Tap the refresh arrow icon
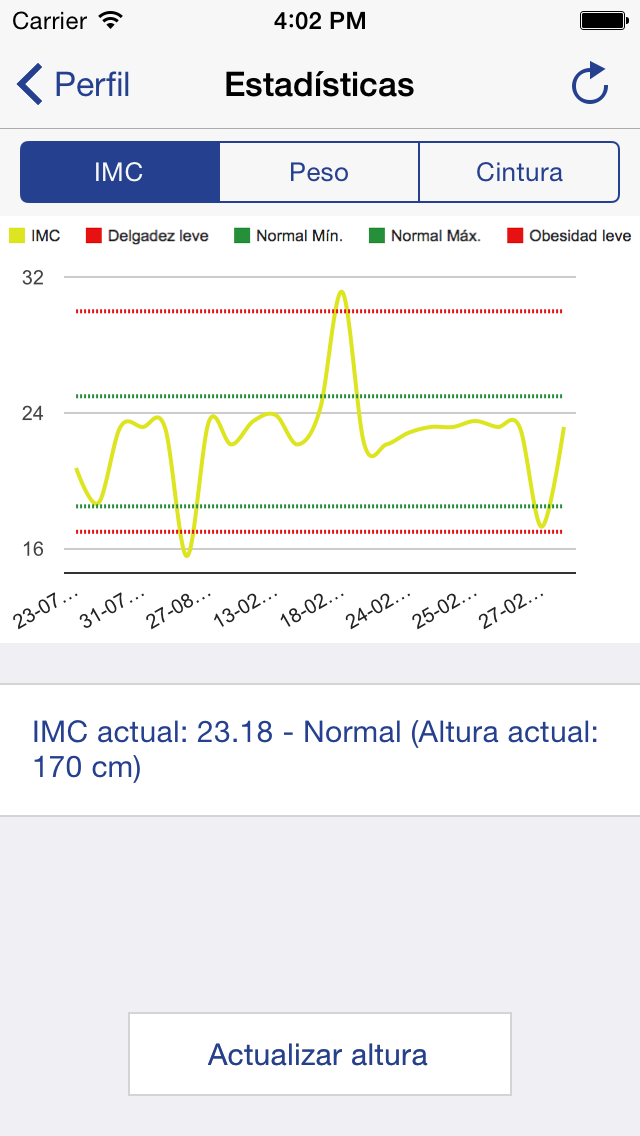640x1136 pixels. click(x=590, y=84)
